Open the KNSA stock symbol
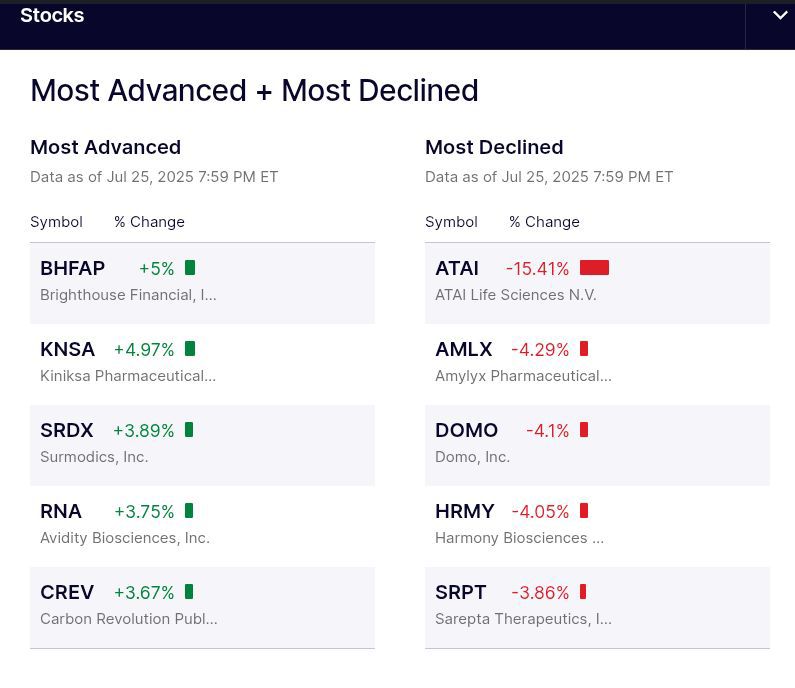The height and width of the screenshot is (688, 795). [x=67, y=350]
